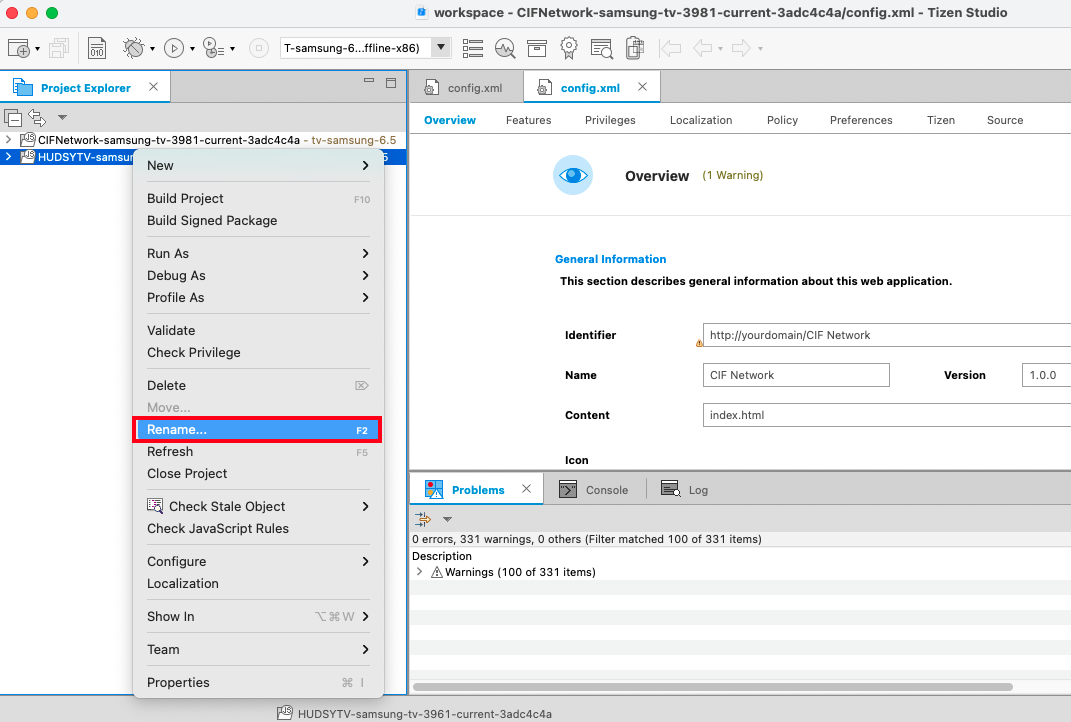This screenshot has height=722, width=1071.
Task: Expand the HUDSYTV-samsung project tree node
Action: pos(8,156)
